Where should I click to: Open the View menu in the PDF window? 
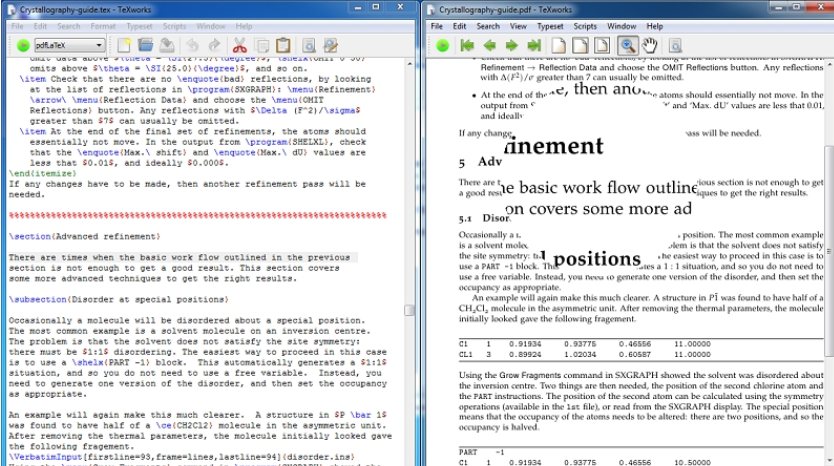[518, 26]
